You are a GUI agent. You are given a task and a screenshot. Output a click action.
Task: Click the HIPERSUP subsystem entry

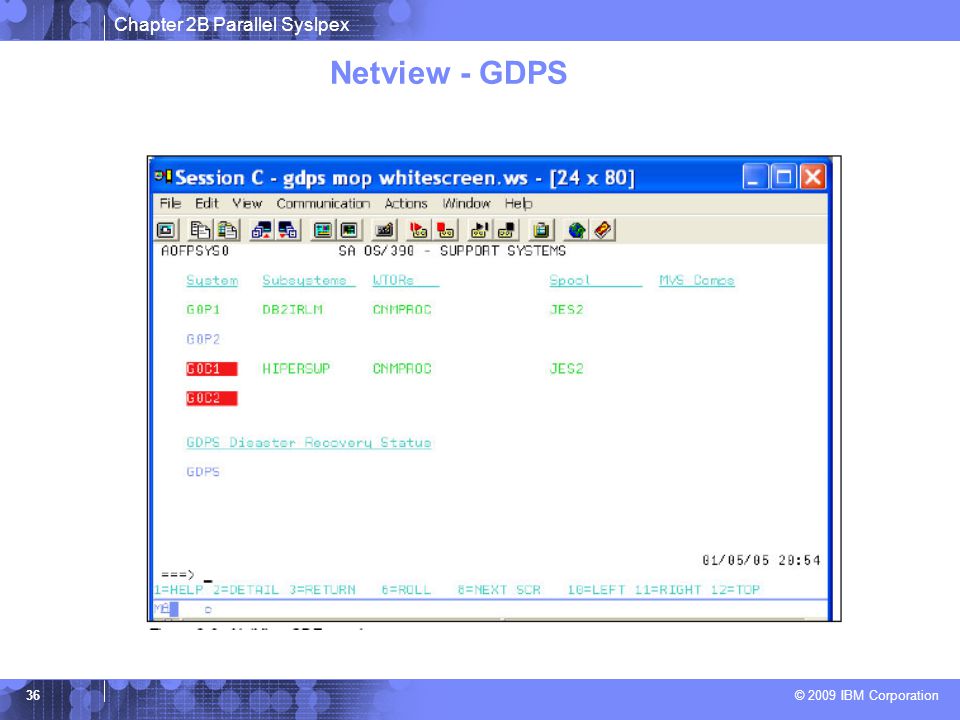click(x=296, y=369)
